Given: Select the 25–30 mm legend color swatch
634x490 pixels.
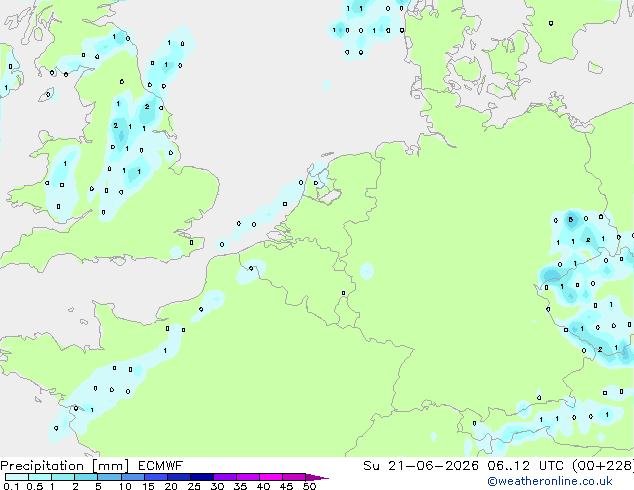Looking at the screenshot, I should pyautogui.click(x=201, y=477).
